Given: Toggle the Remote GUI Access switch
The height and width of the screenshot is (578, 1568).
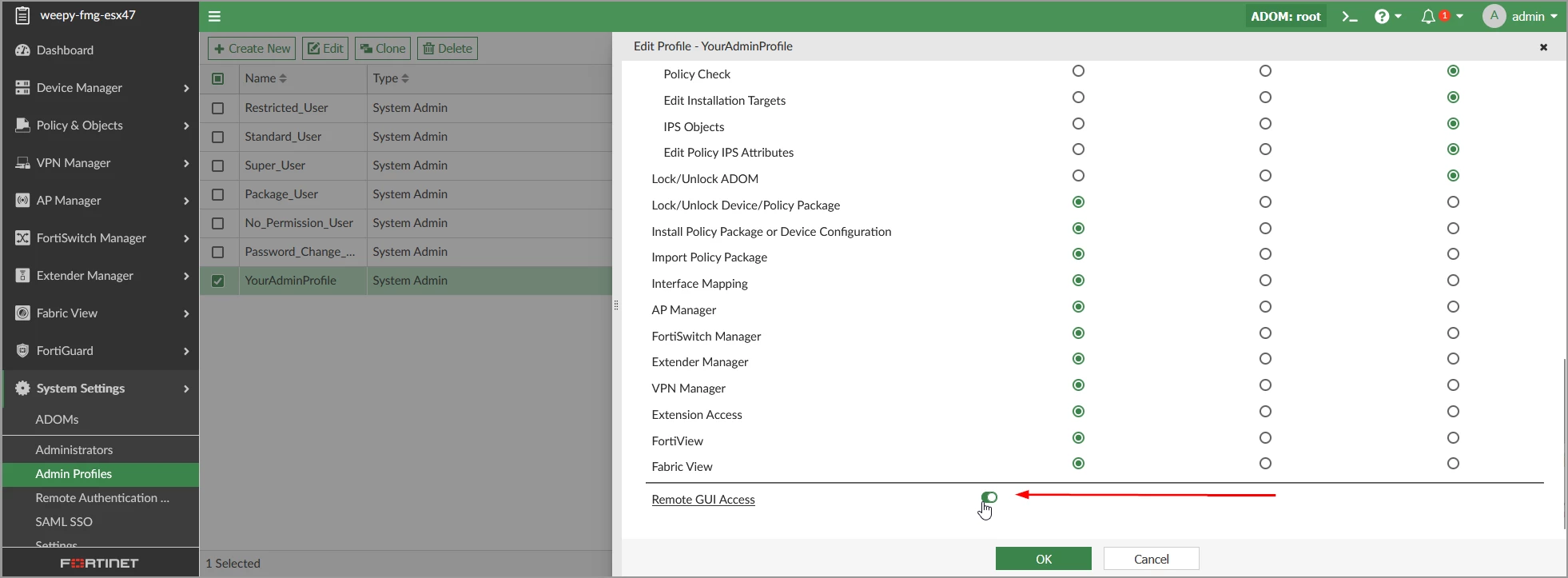Looking at the screenshot, I should coord(989,497).
